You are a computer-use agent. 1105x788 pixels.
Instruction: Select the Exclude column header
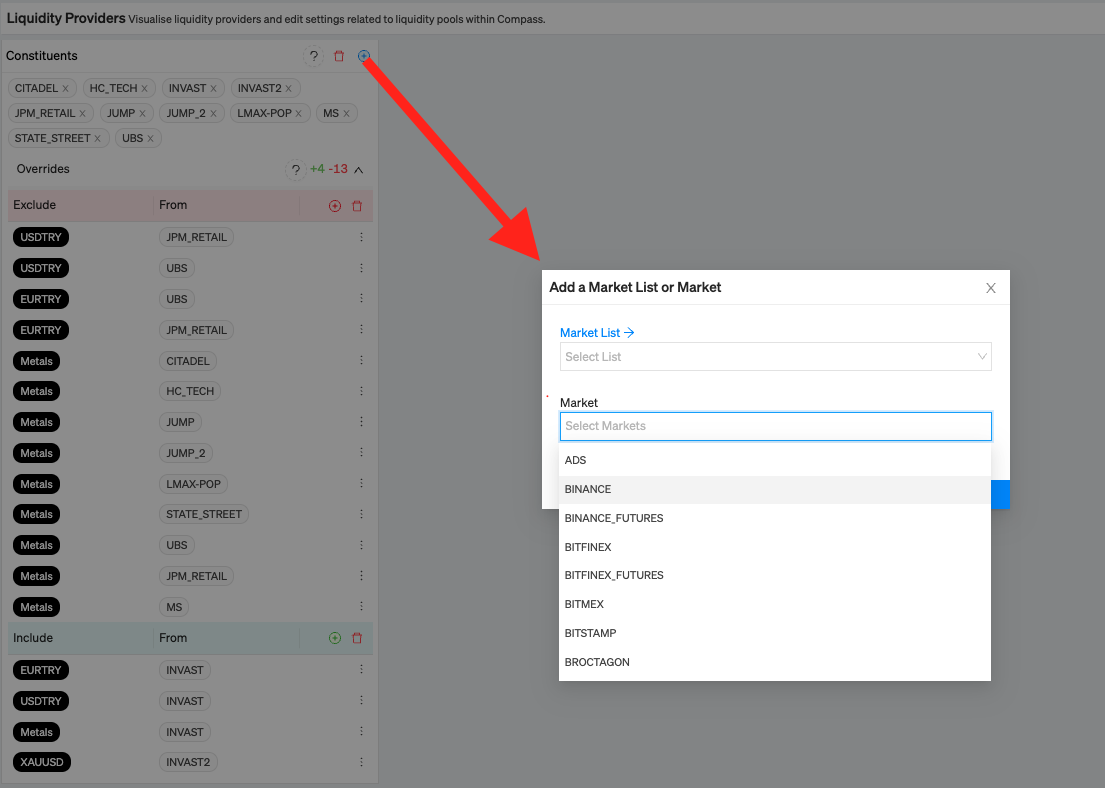35,205
